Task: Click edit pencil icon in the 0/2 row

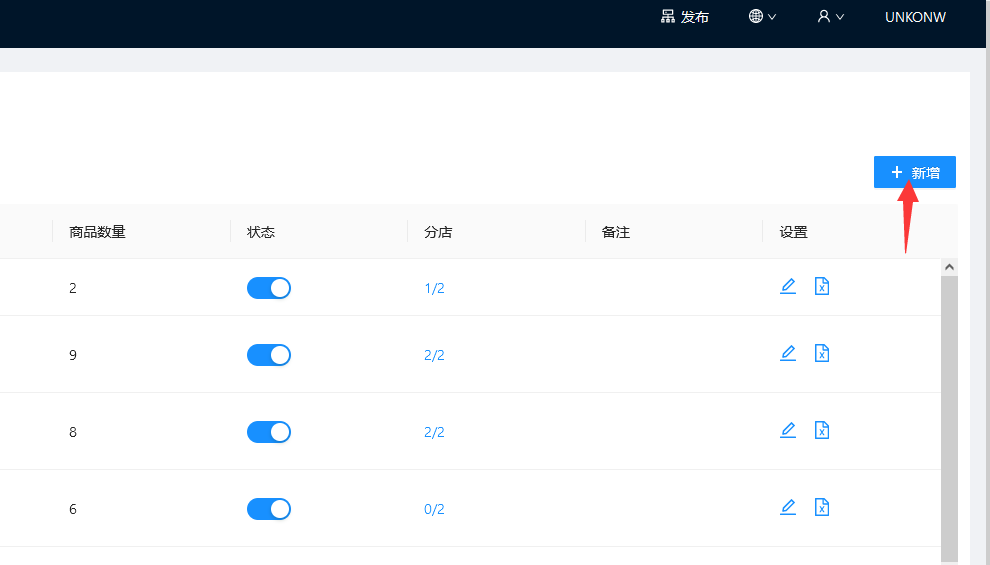Action: click(788, 507)
